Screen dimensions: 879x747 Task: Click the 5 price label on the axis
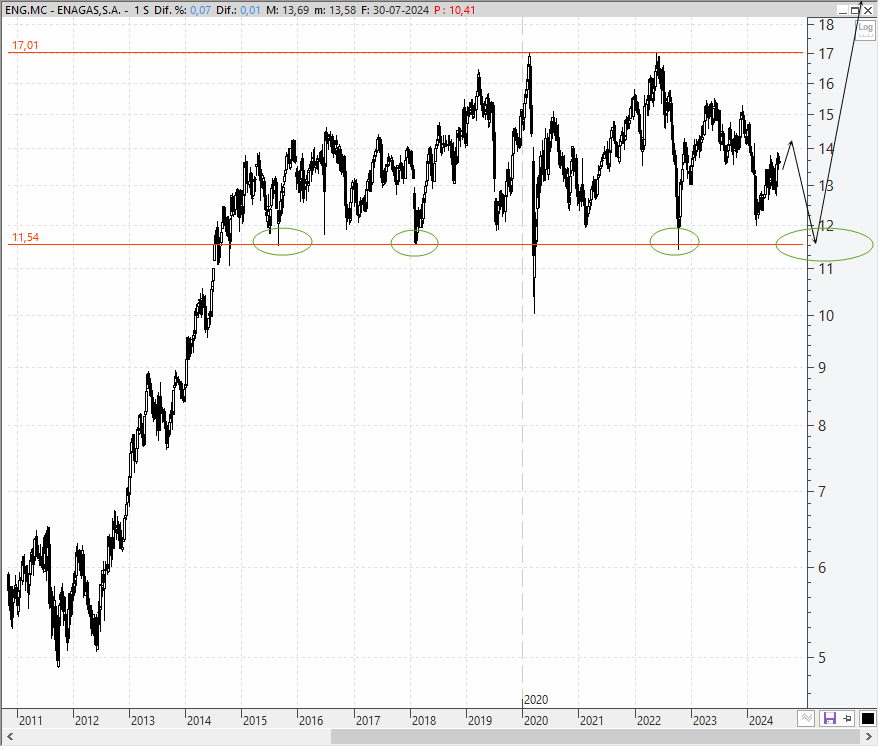tap(822, 658)
